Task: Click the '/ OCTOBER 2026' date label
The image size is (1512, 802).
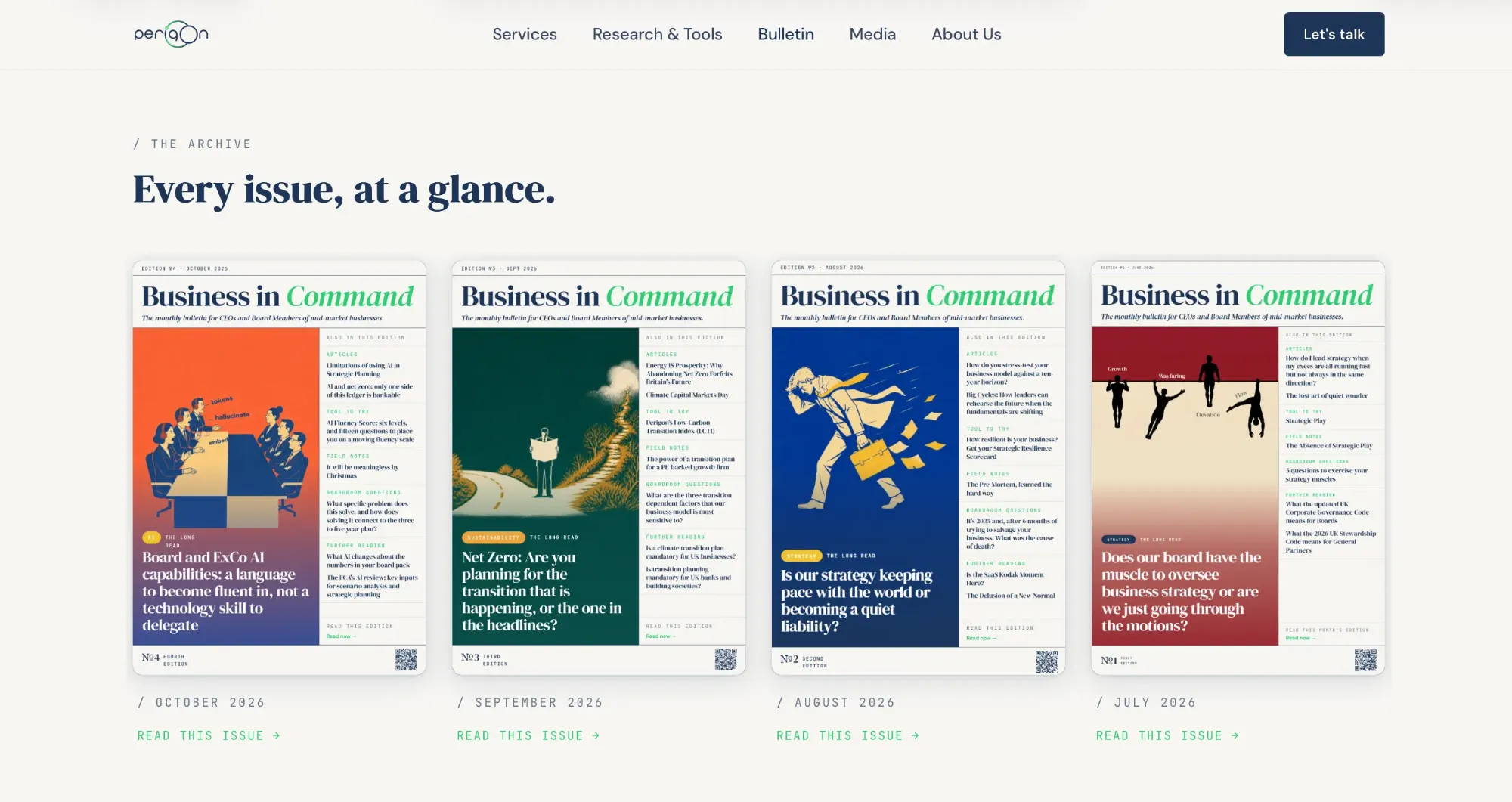Action: pyautogui.click(x=201, y=702)
